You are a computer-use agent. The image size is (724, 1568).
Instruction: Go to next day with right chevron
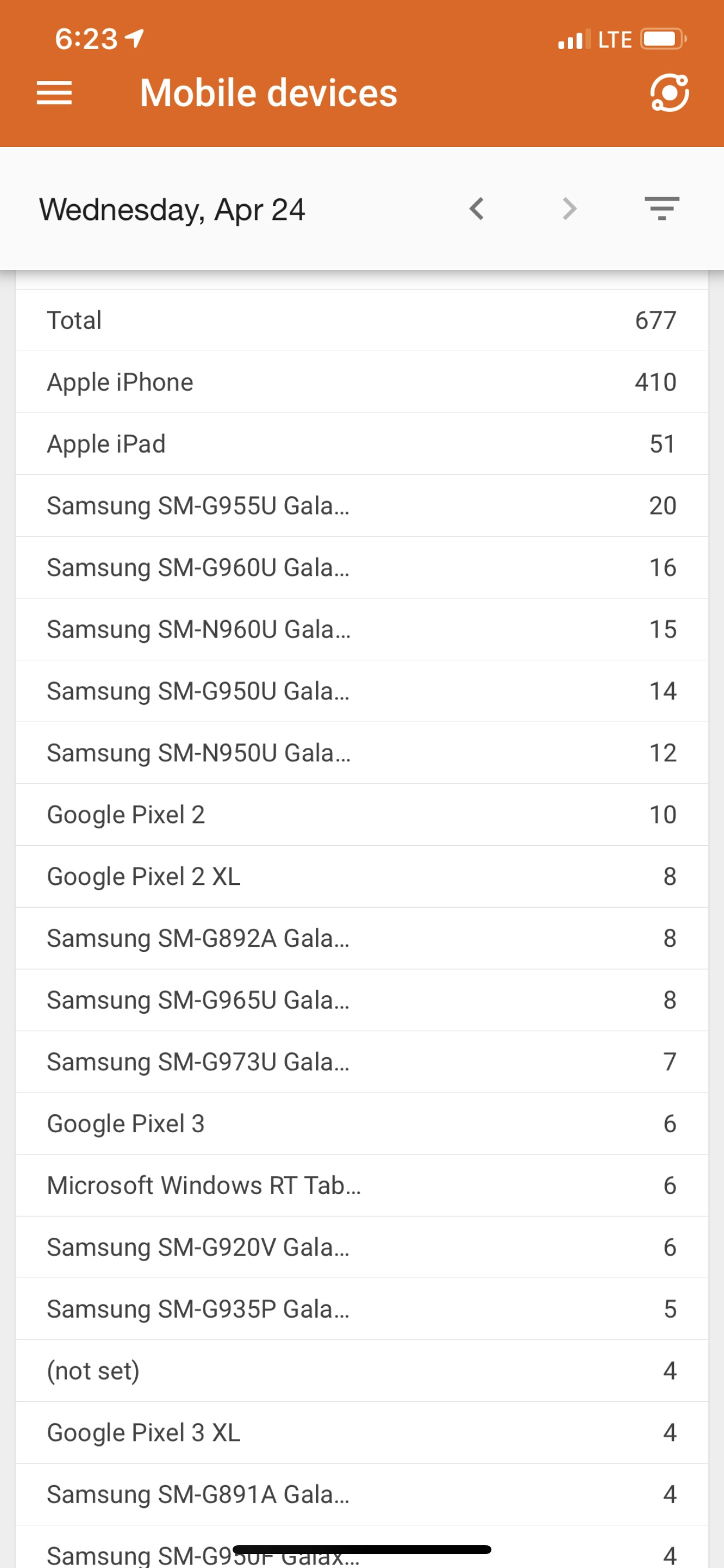570,209
